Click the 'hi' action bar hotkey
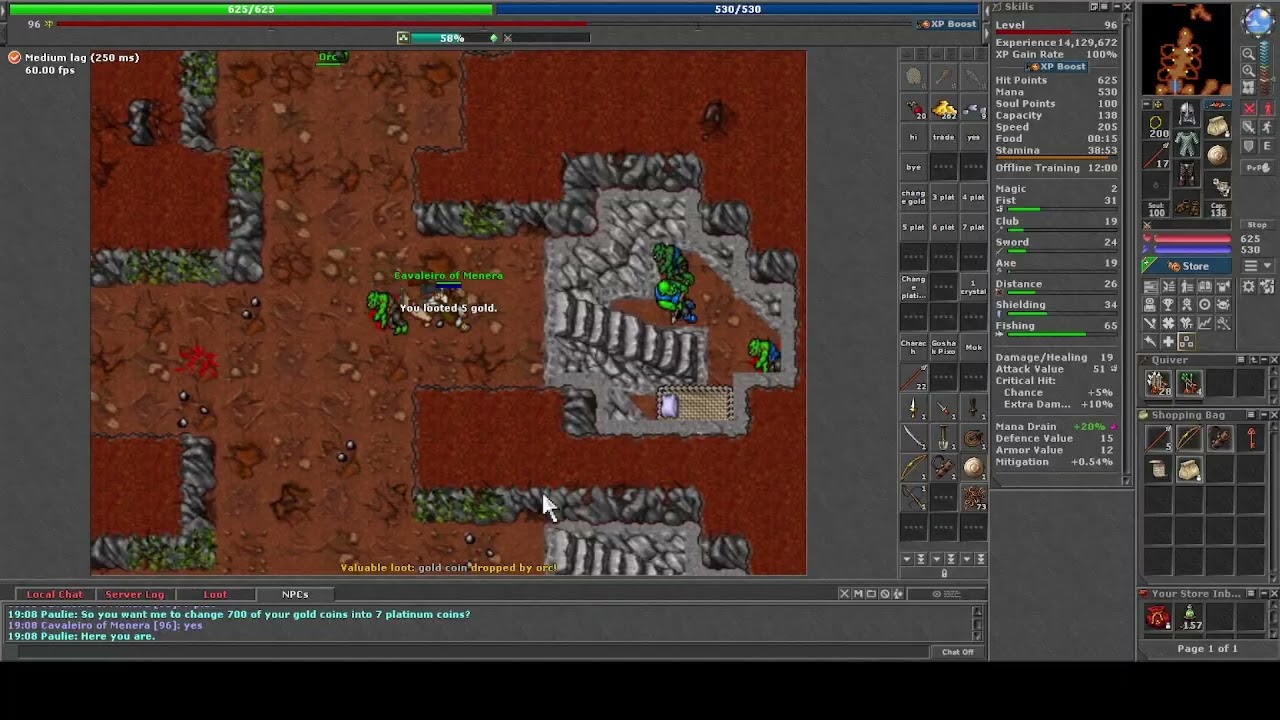 coord(914,137)
